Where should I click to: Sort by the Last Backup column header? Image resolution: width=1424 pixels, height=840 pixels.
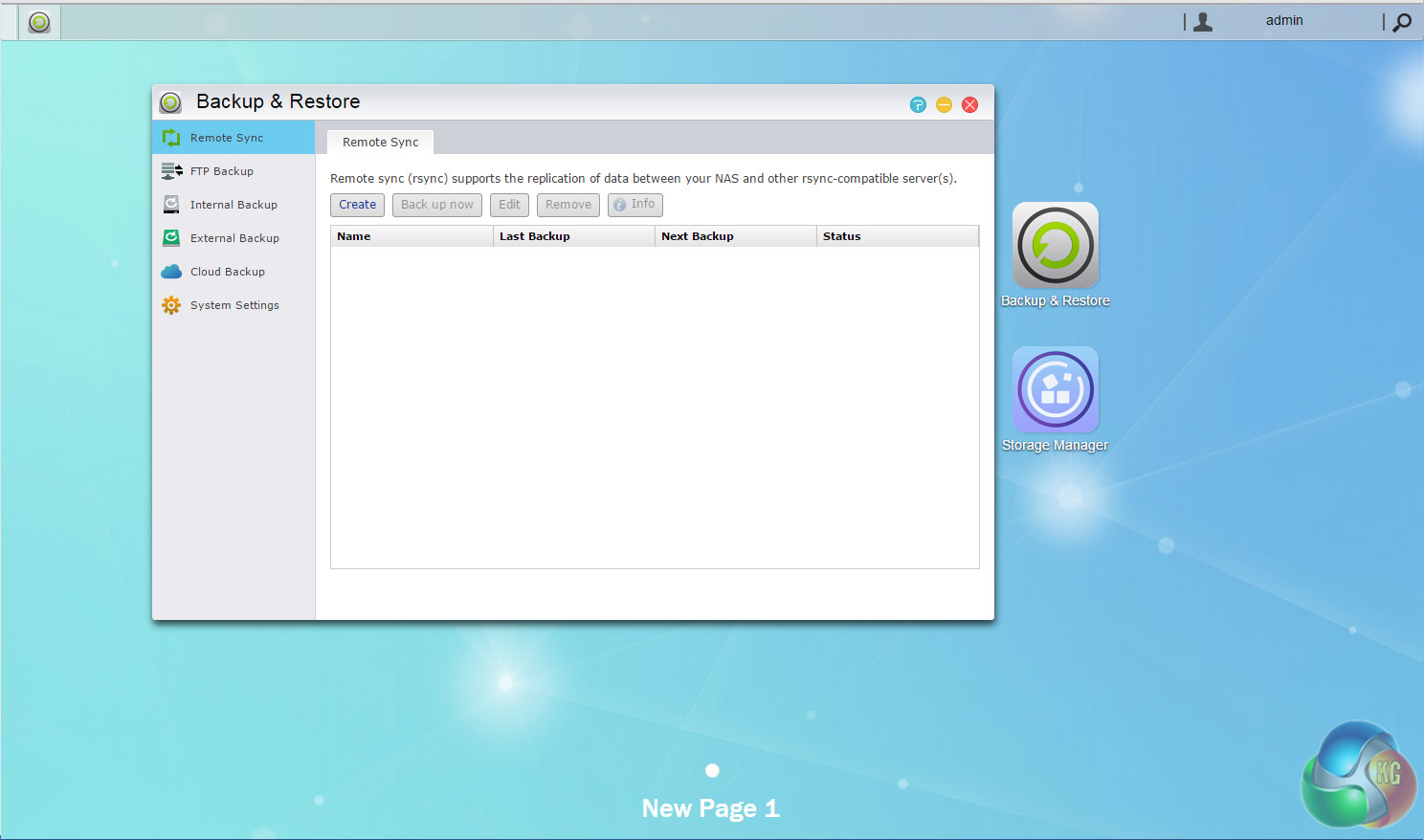(574, 236)
